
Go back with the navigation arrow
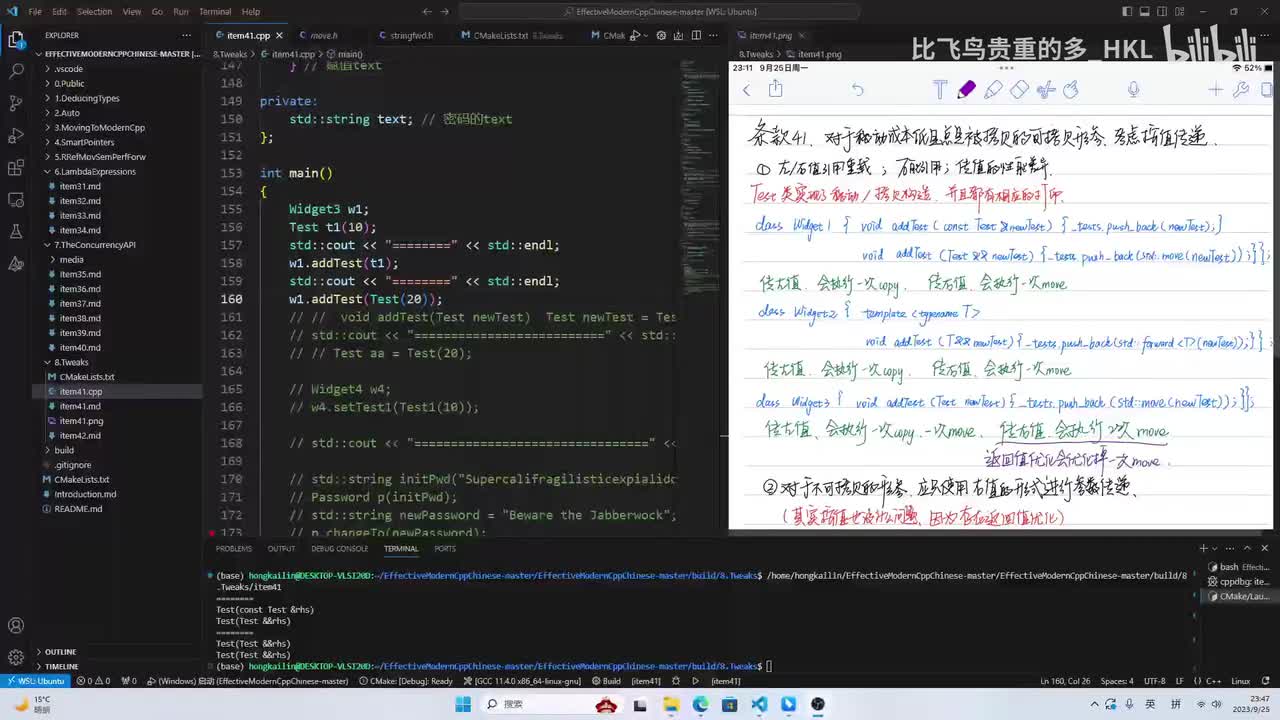click(427, 12)
